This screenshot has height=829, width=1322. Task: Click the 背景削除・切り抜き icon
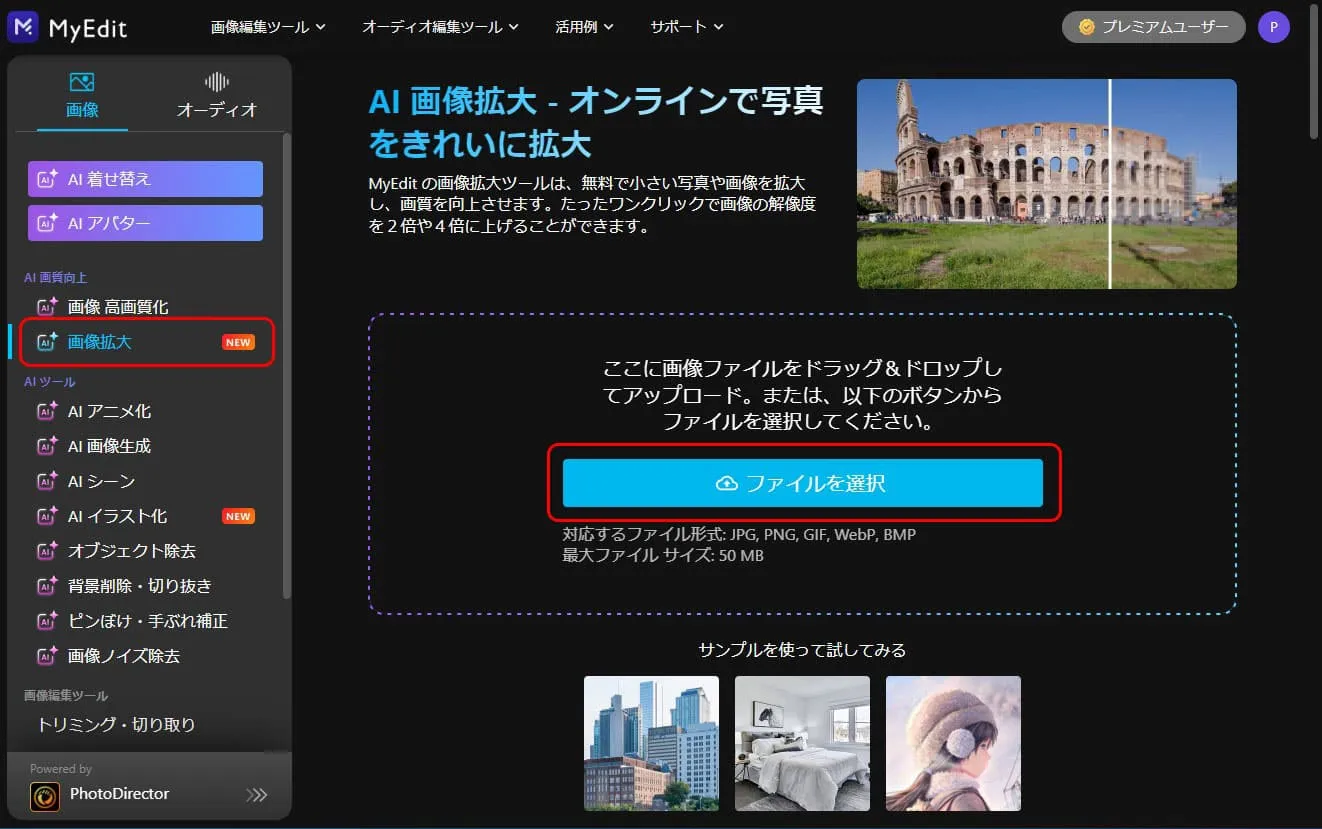[47, 586]
